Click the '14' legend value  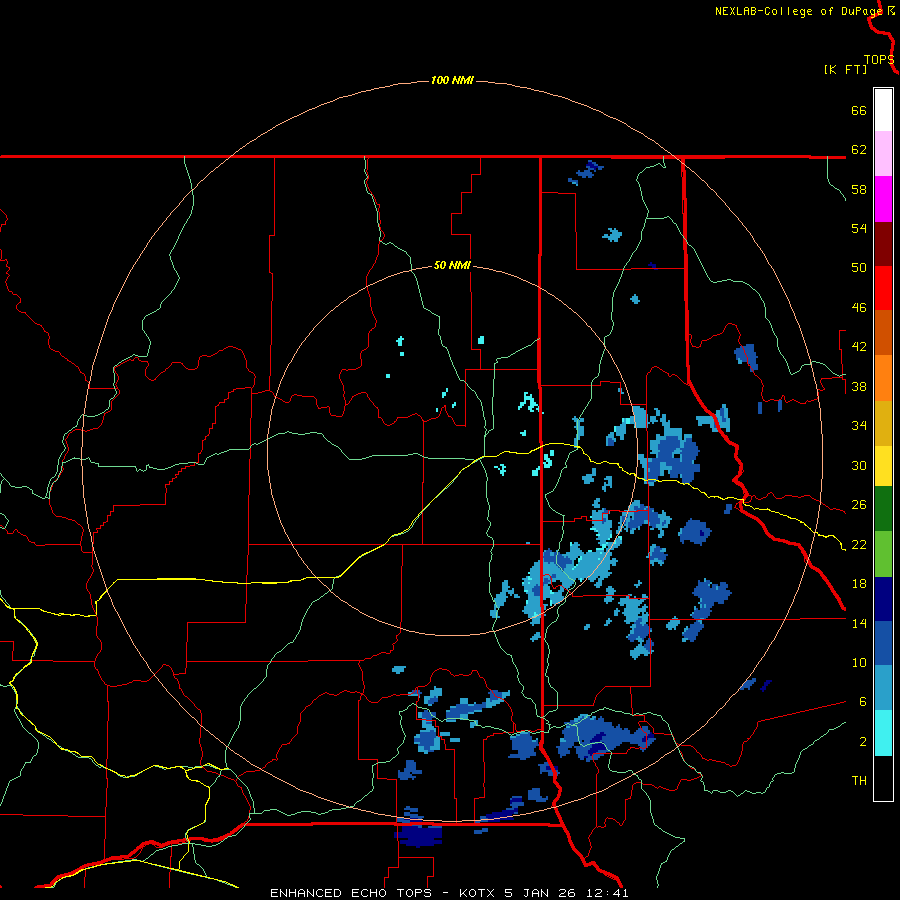tap(859, 623)
